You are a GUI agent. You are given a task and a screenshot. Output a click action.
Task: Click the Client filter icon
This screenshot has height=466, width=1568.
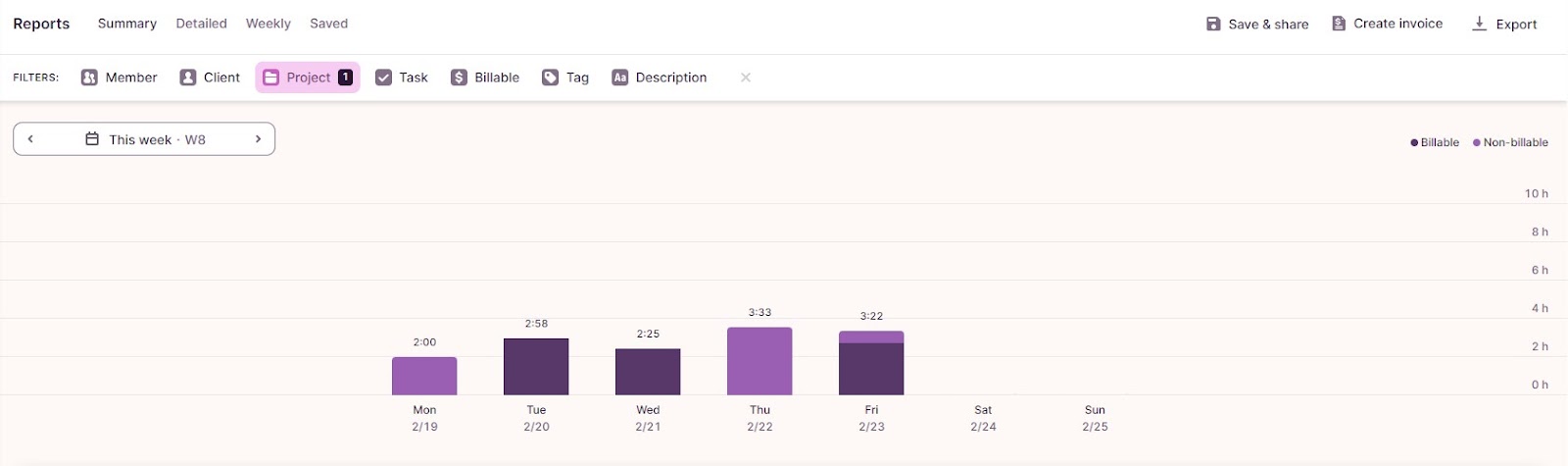pos(188,78)
